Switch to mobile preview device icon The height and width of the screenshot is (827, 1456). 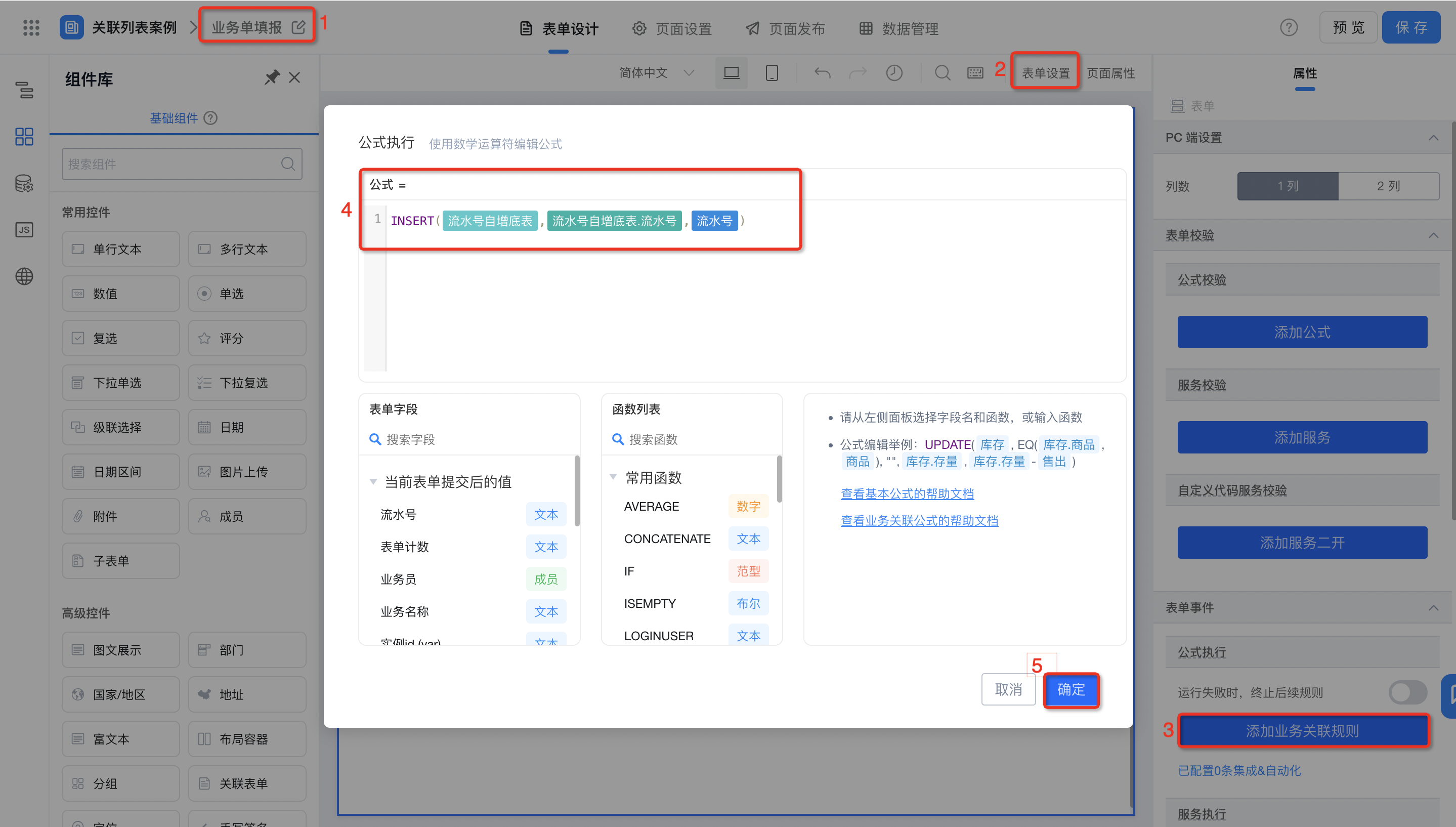(772, 73)
